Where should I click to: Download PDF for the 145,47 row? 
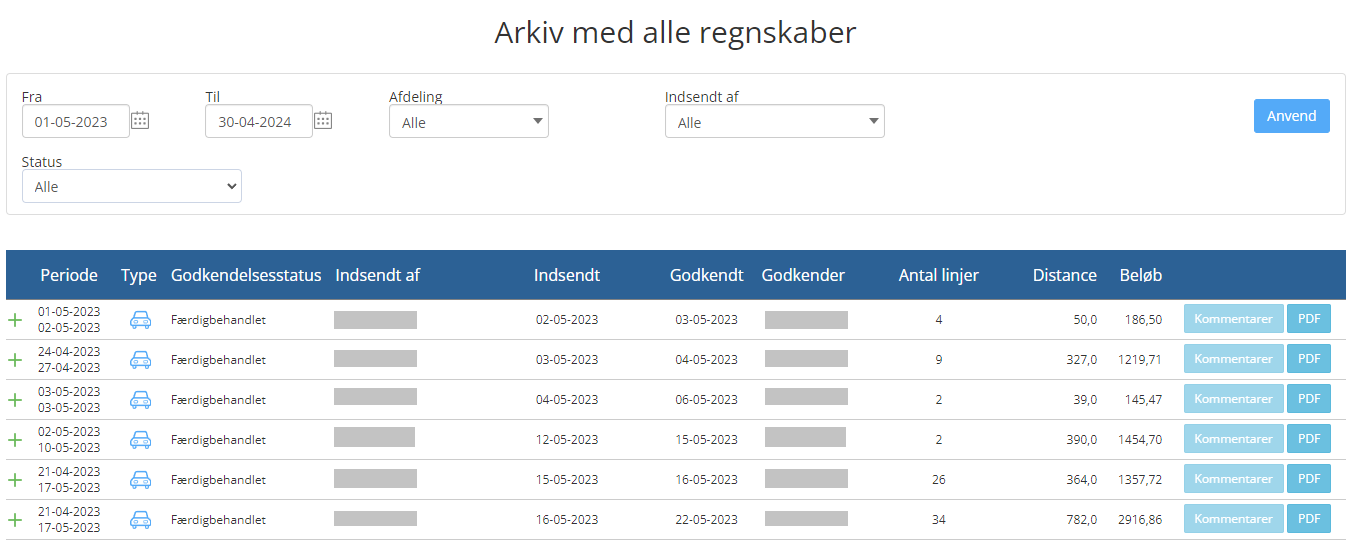coord(1309,399)
